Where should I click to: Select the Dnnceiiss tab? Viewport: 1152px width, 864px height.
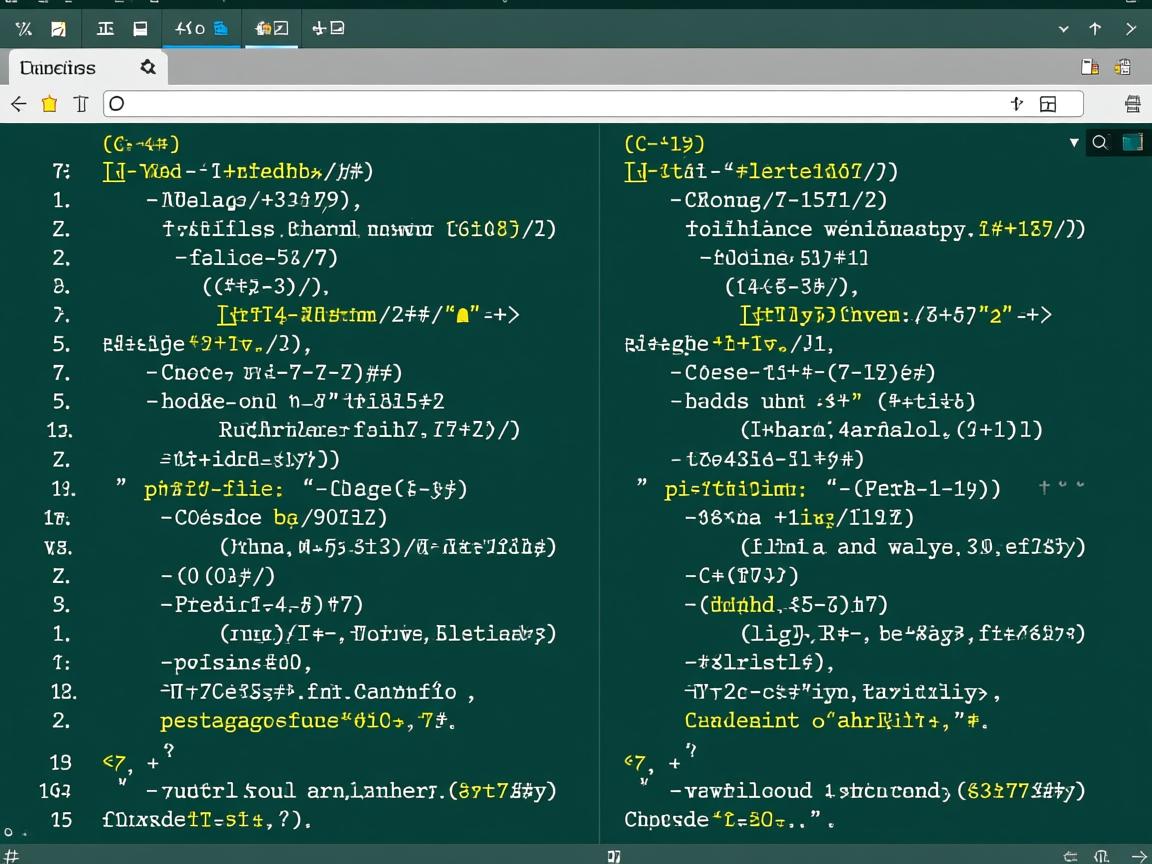point(58,67)
